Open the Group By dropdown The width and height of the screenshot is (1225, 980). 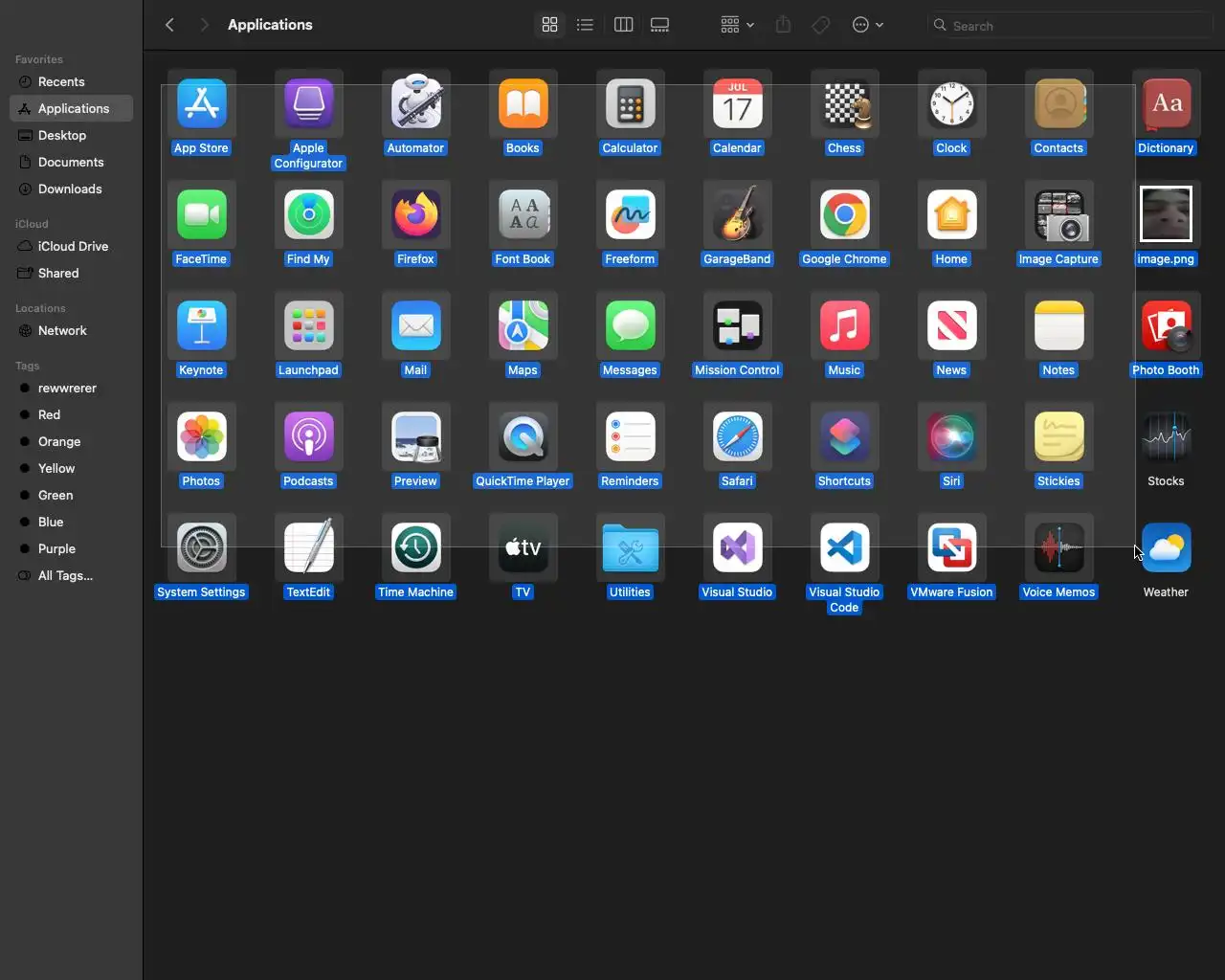737,25
